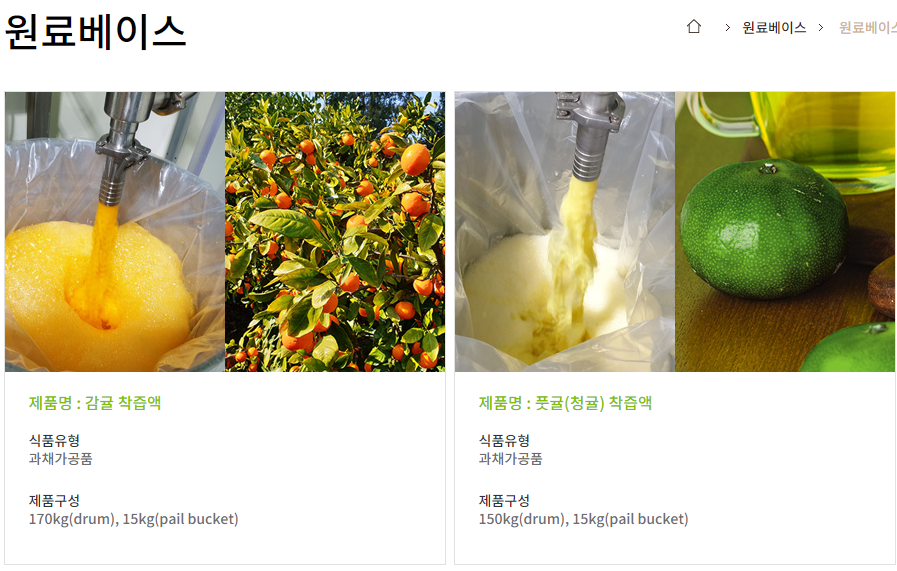Open the tangerine juice pouring photo
The width and height of the screenshot is (897, 571).
tap(115, 232)
